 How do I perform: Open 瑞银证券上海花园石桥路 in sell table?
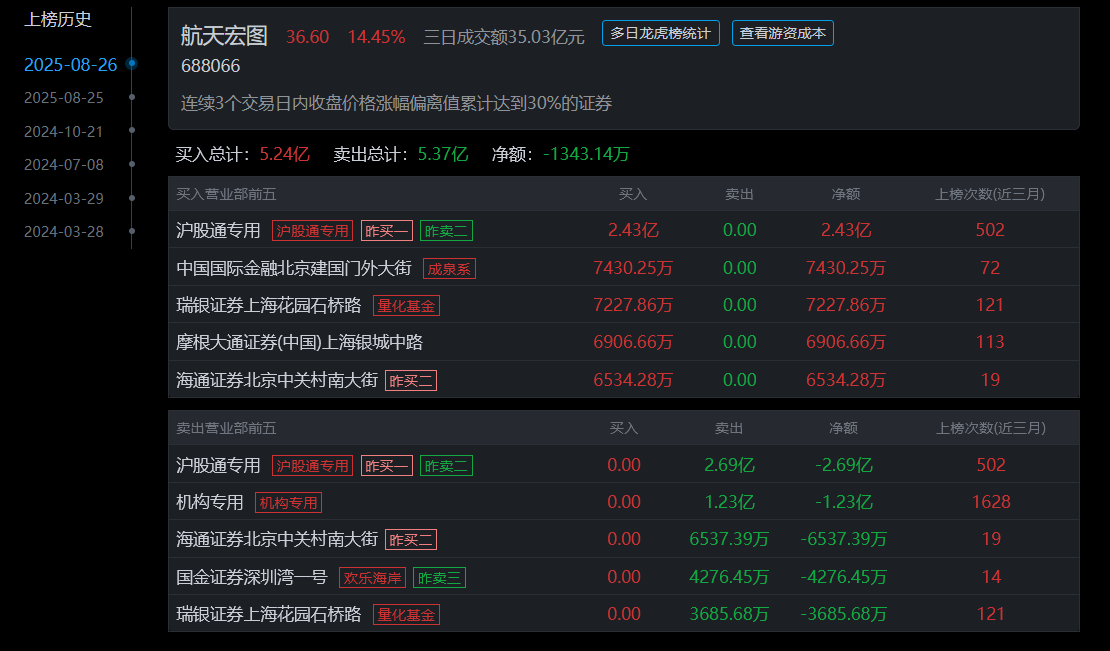pos(268,613)
